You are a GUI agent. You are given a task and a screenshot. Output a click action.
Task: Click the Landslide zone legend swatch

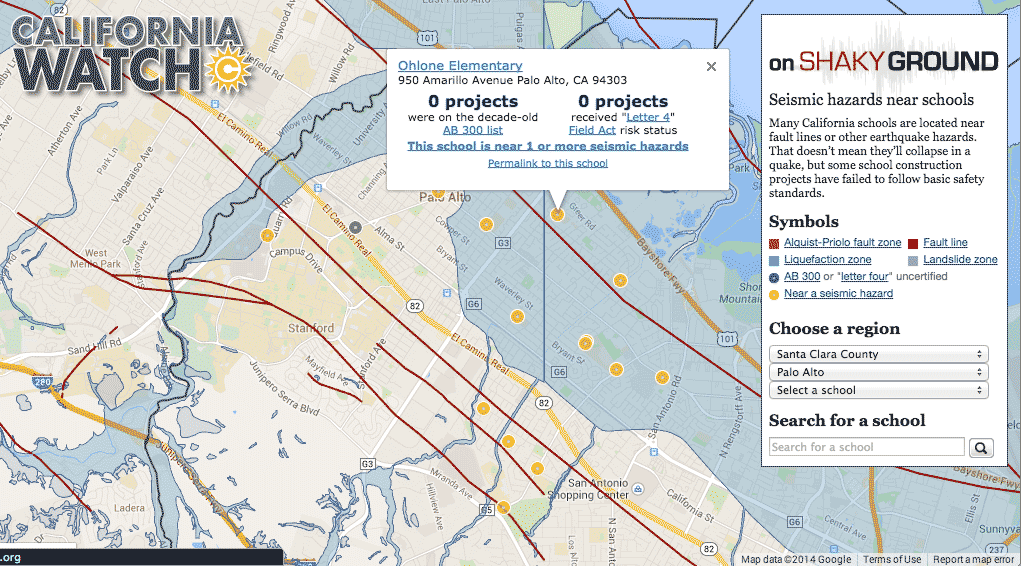click(913, 261)
